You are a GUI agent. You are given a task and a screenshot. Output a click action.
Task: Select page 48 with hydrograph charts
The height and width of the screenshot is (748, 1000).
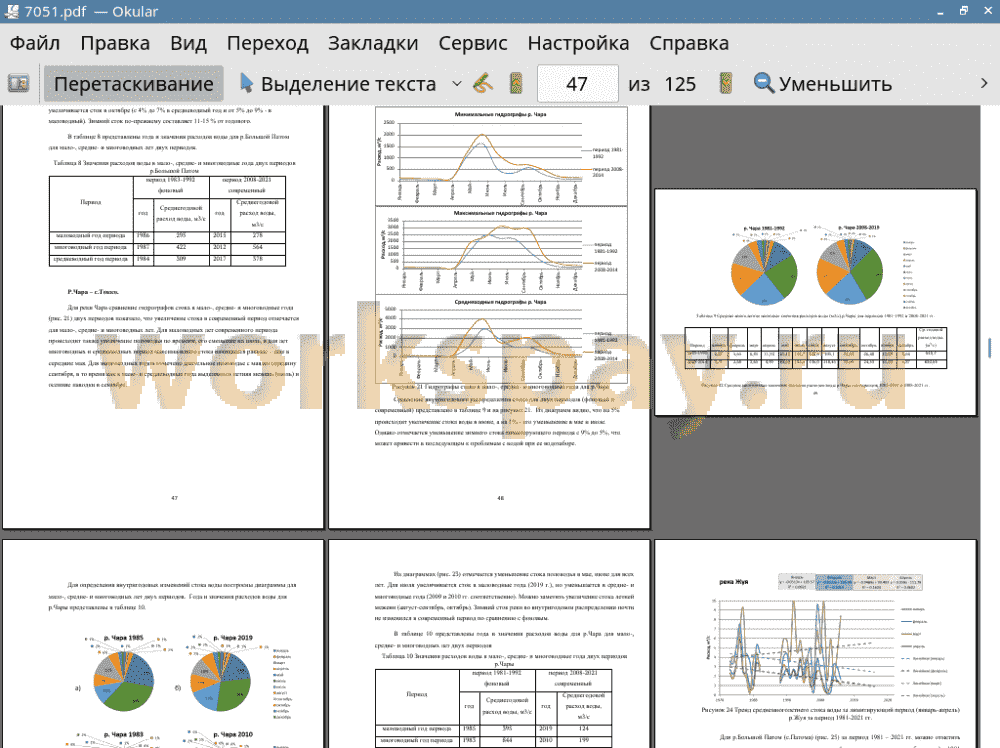pos(489,317)
